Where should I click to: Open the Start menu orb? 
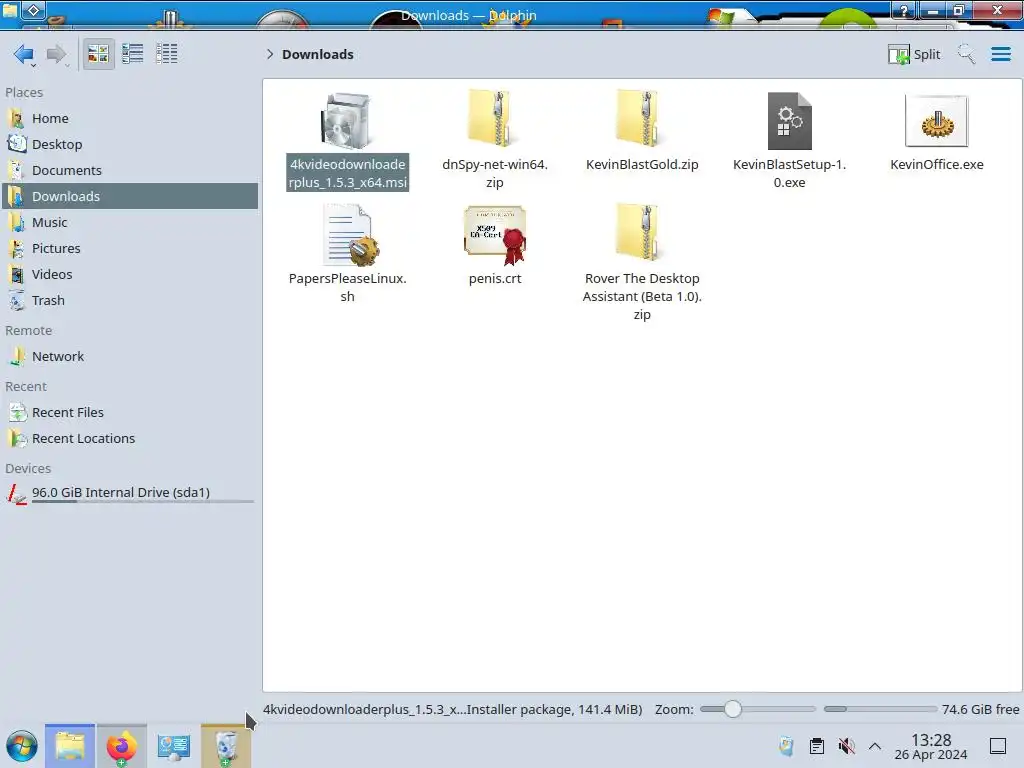click(22, 746)
